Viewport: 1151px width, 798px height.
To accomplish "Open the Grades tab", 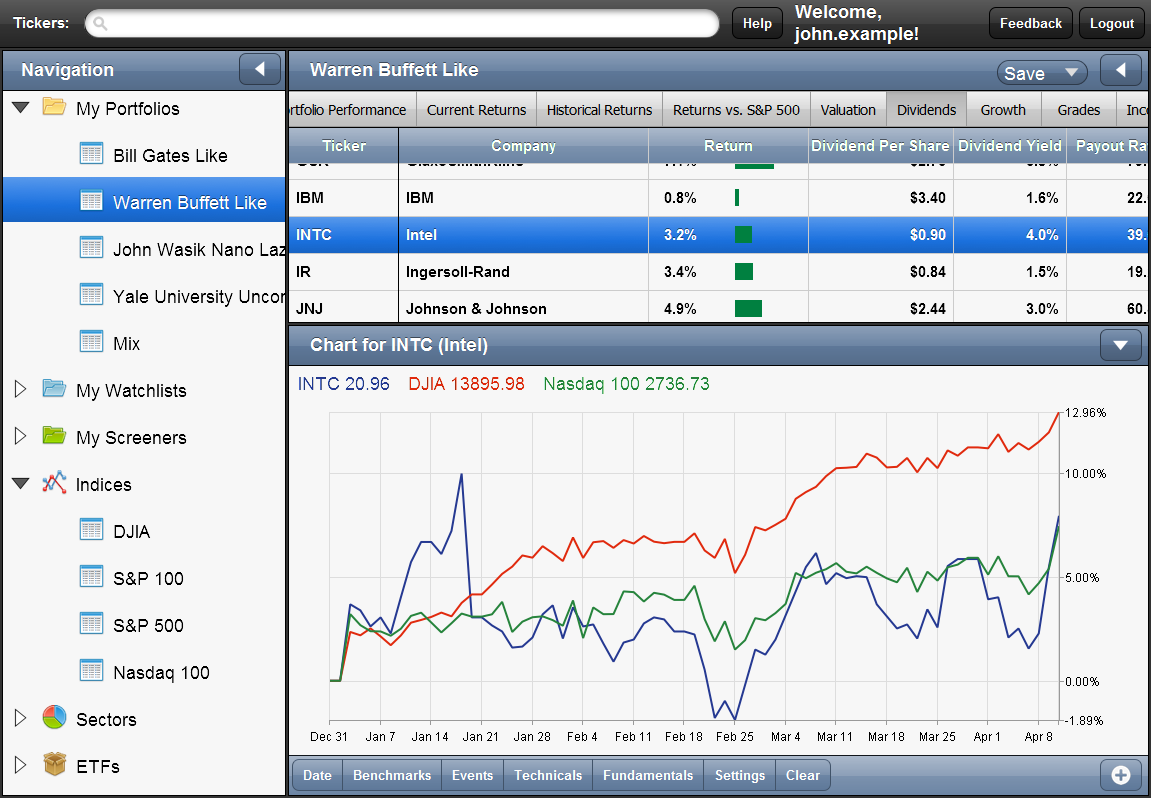I will point(1078,109).
